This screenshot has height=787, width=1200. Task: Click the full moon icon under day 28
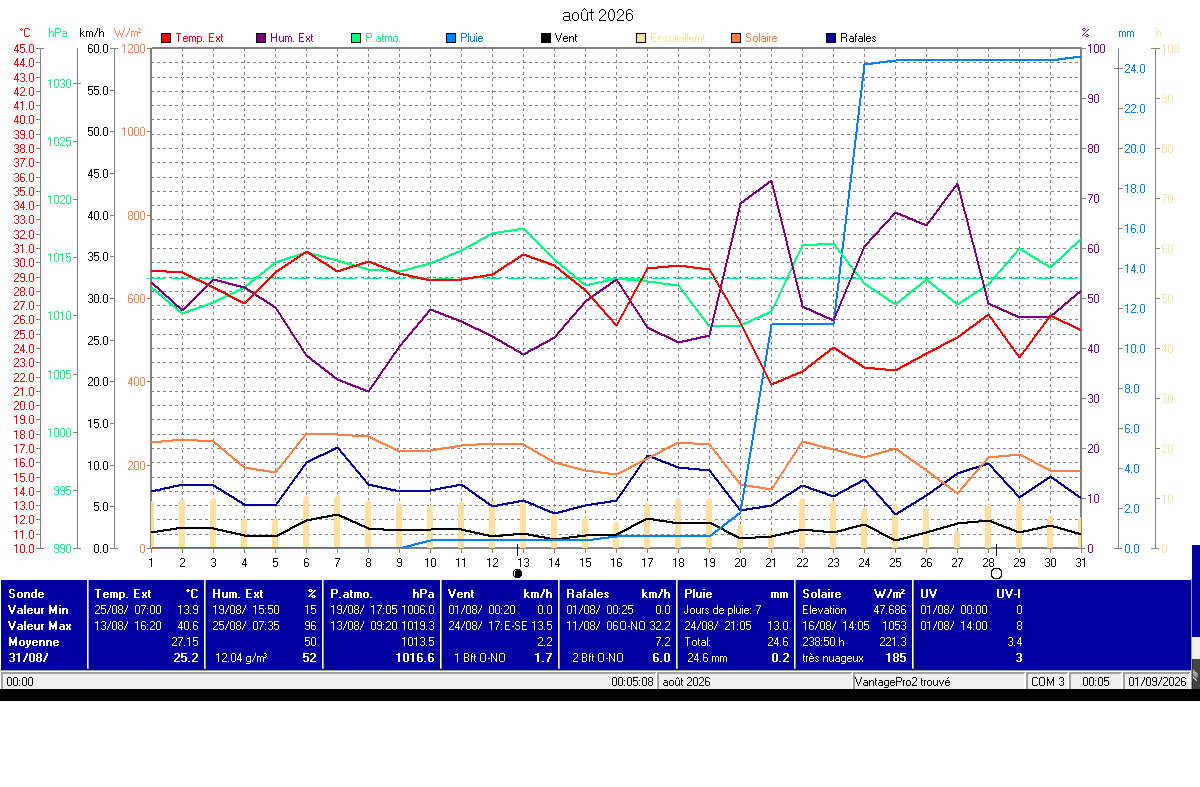point(996,573)
